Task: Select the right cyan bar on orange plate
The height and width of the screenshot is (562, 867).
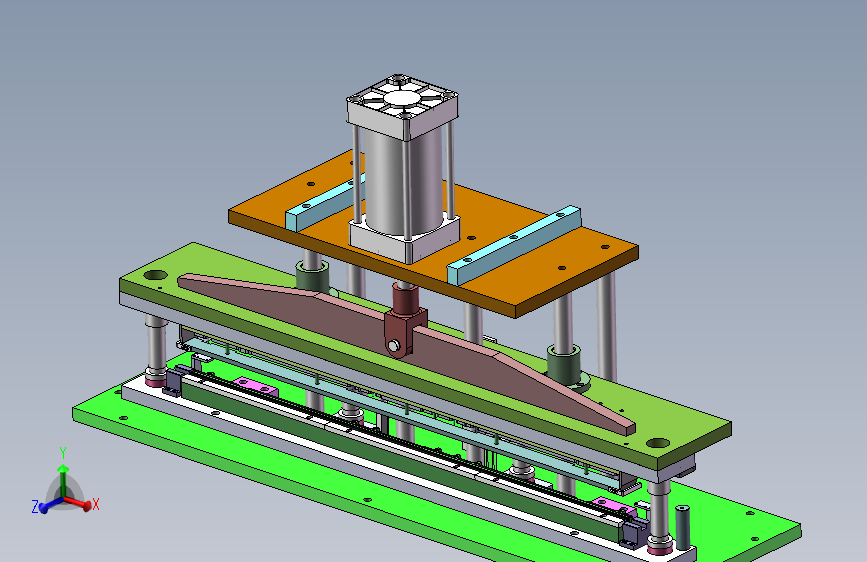Action: point(514,245)
